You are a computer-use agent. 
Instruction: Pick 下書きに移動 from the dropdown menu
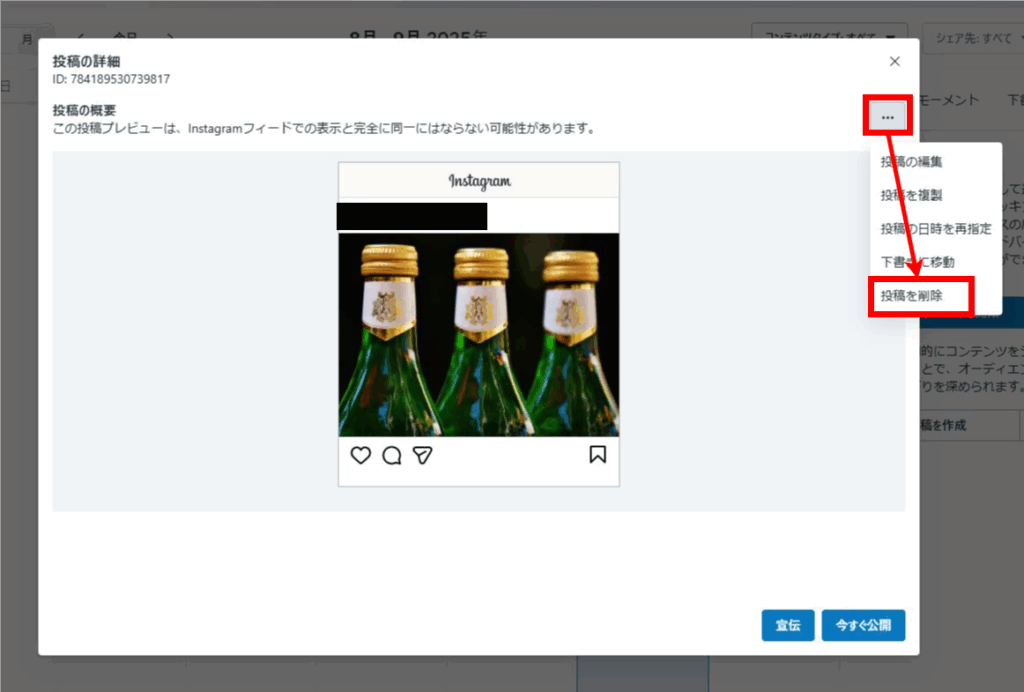916,262
